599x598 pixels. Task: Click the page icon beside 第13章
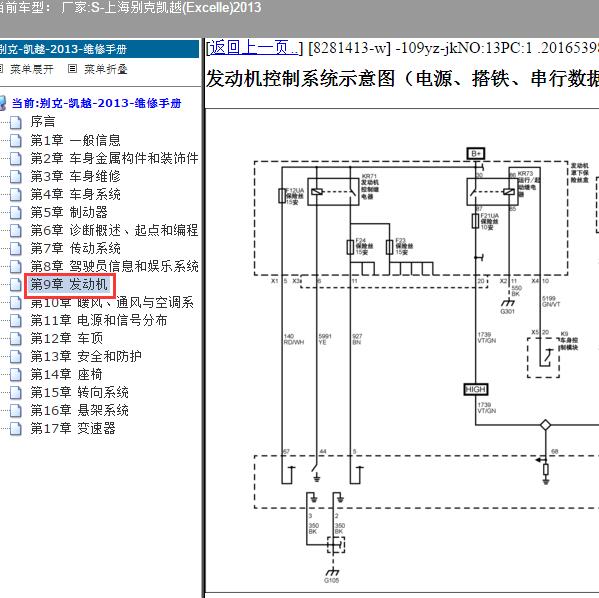point(16,357)
